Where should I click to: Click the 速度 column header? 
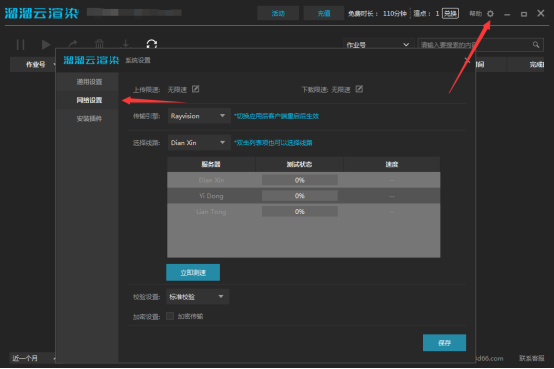pyautogui.click(x=391, y=164)
